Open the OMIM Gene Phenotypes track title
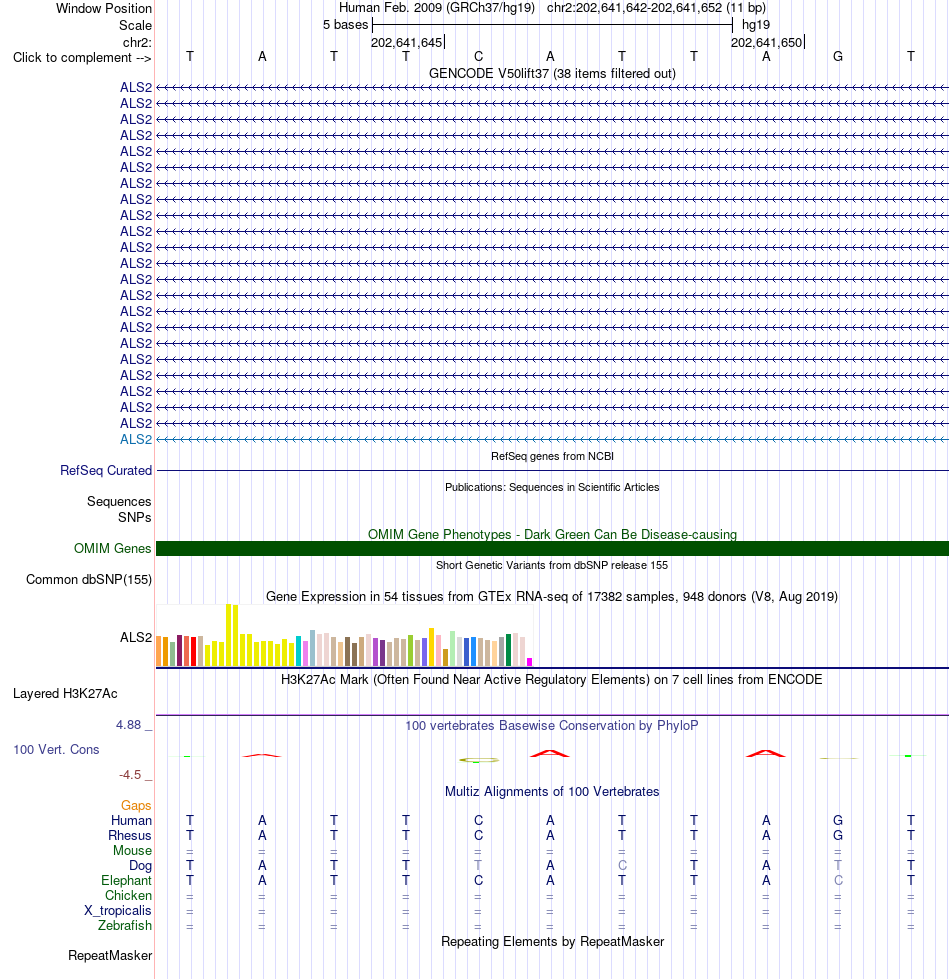This screenshot has width=950, height=979. point(552,534)
